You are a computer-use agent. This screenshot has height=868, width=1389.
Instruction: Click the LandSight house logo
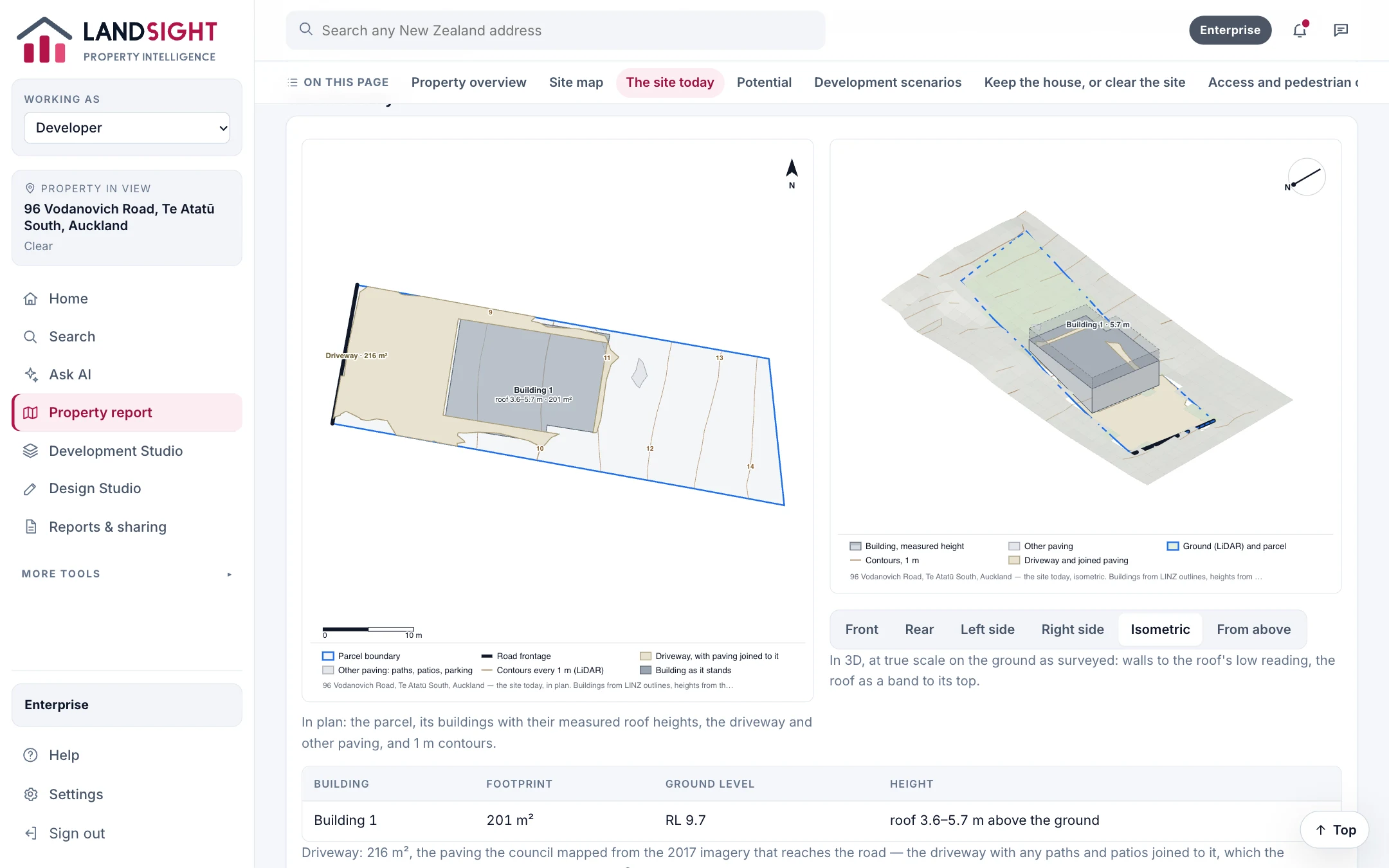point(44,40)
